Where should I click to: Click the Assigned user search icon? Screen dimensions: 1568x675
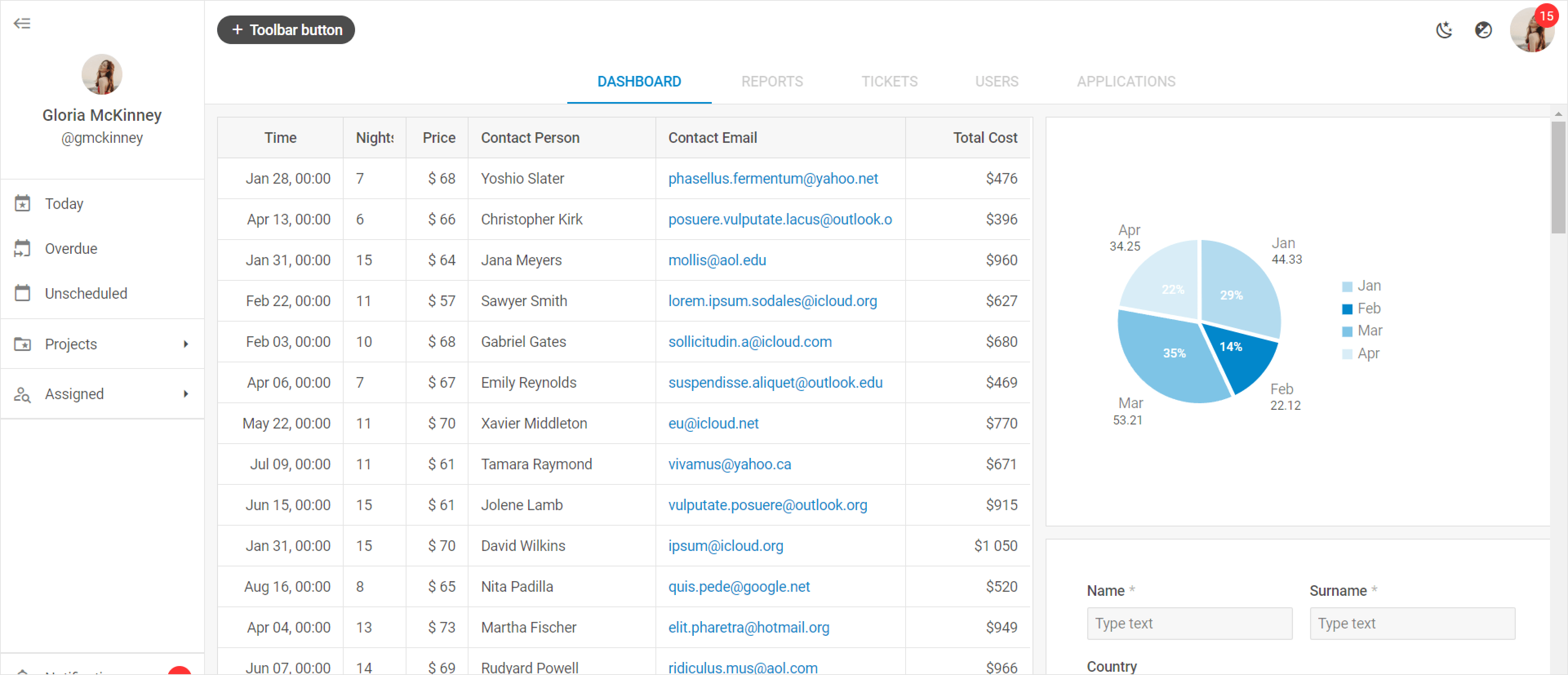pos(22,394)
